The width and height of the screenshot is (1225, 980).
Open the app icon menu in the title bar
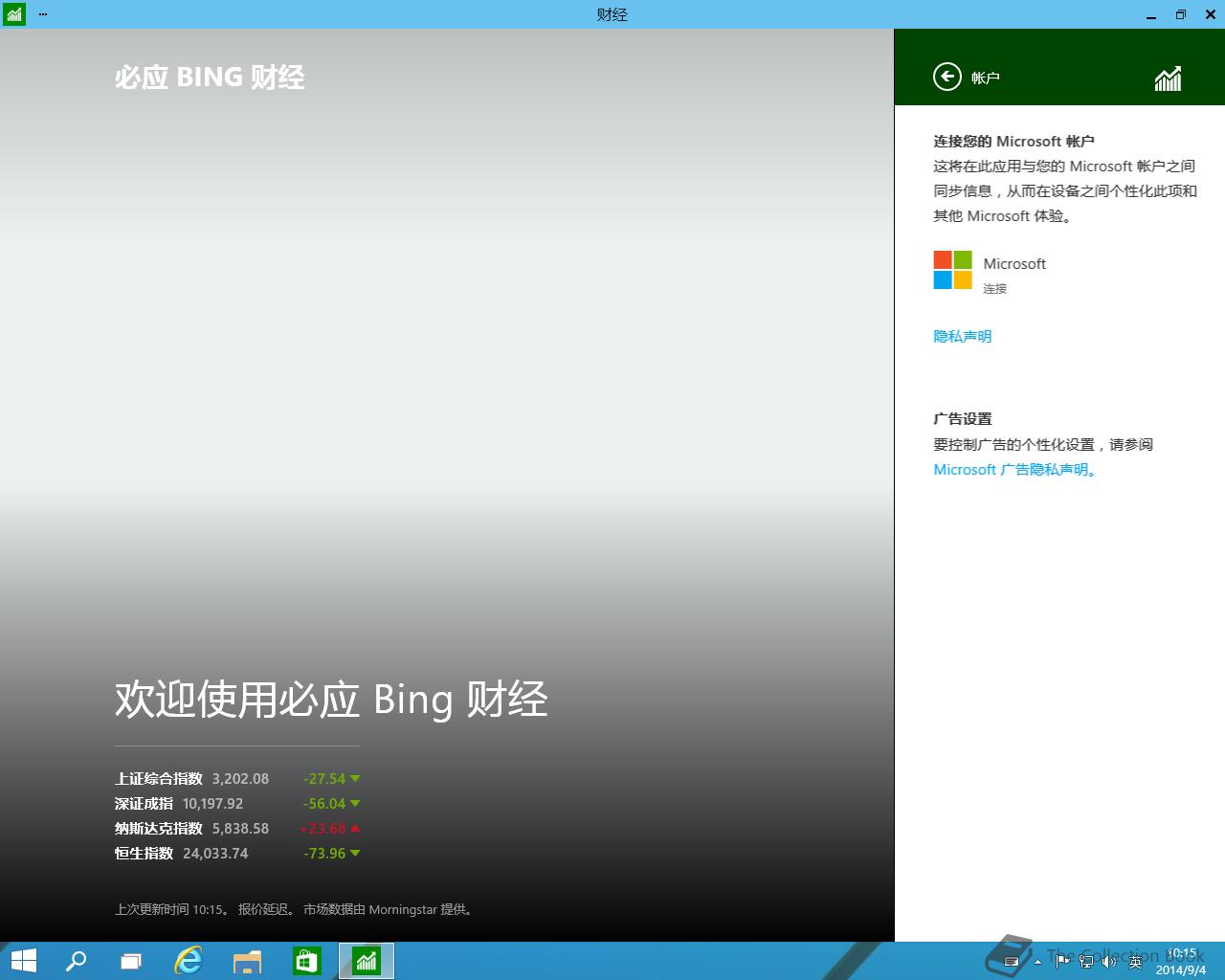coord(13,14)
